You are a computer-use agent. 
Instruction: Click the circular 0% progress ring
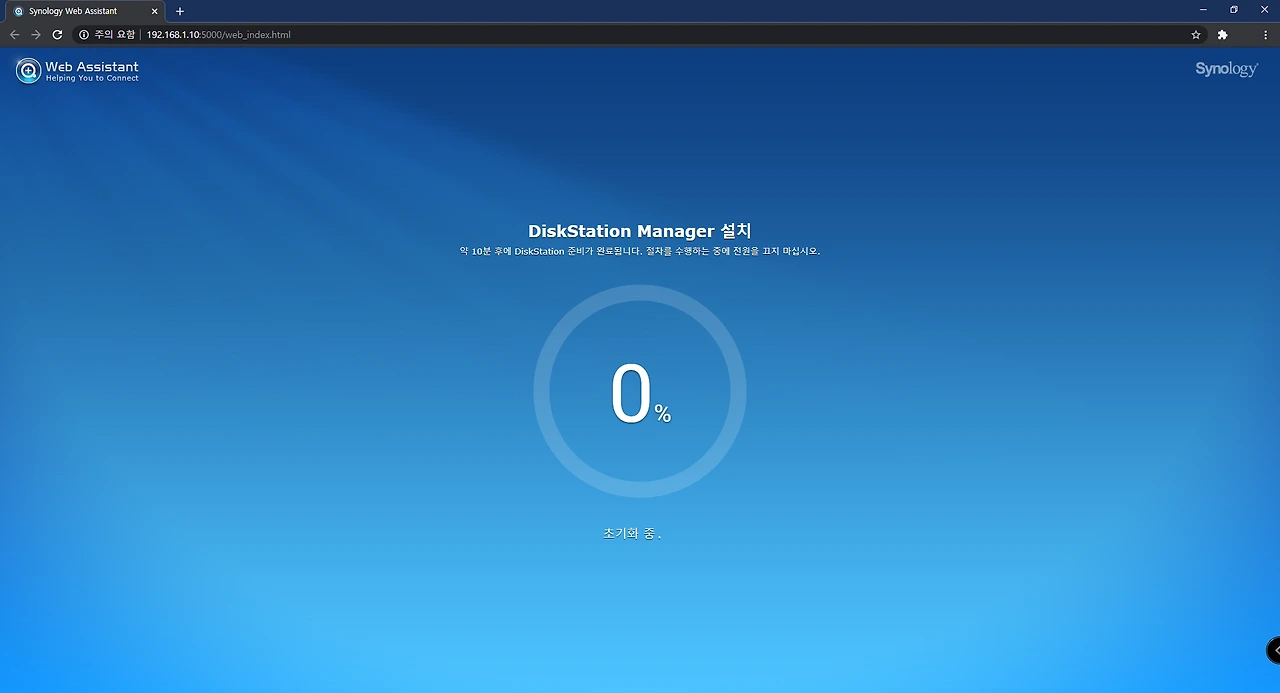click(x=640, y=391)
